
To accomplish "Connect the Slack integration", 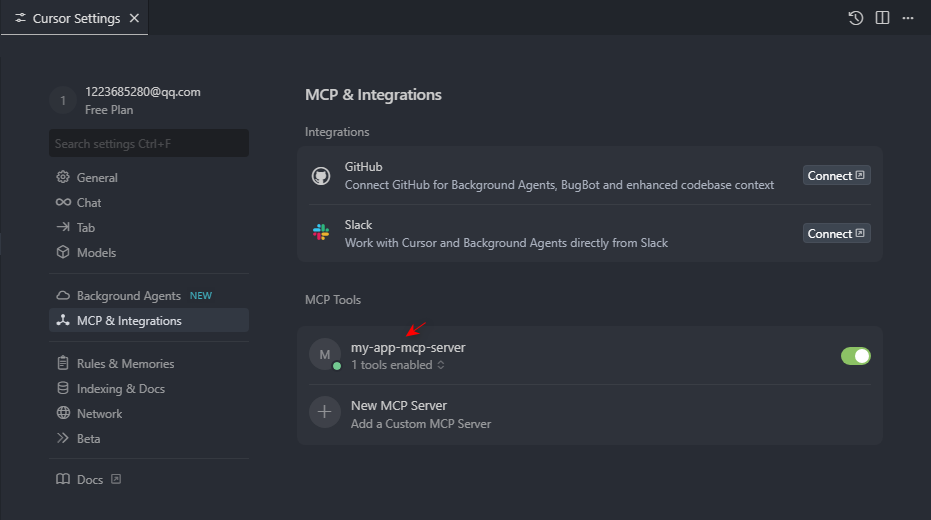I will click(836, 234).
